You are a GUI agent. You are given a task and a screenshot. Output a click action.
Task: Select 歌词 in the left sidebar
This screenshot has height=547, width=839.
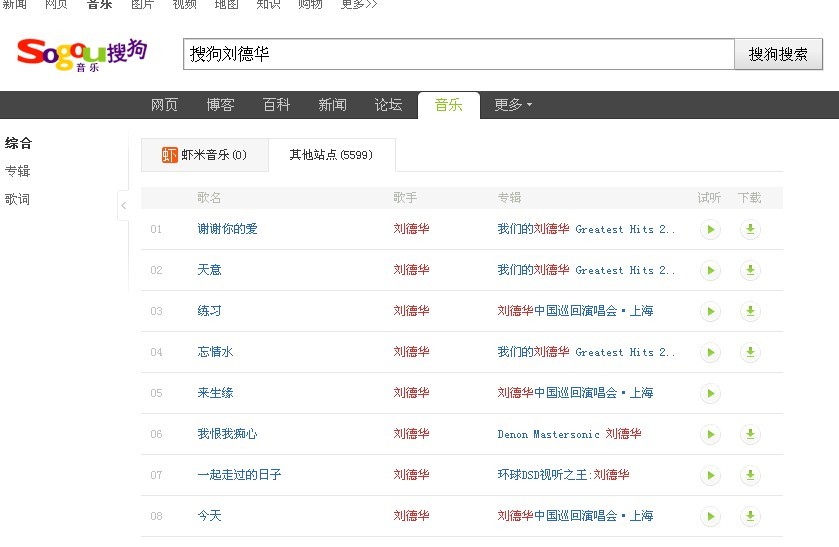click(x=17, y=200)
